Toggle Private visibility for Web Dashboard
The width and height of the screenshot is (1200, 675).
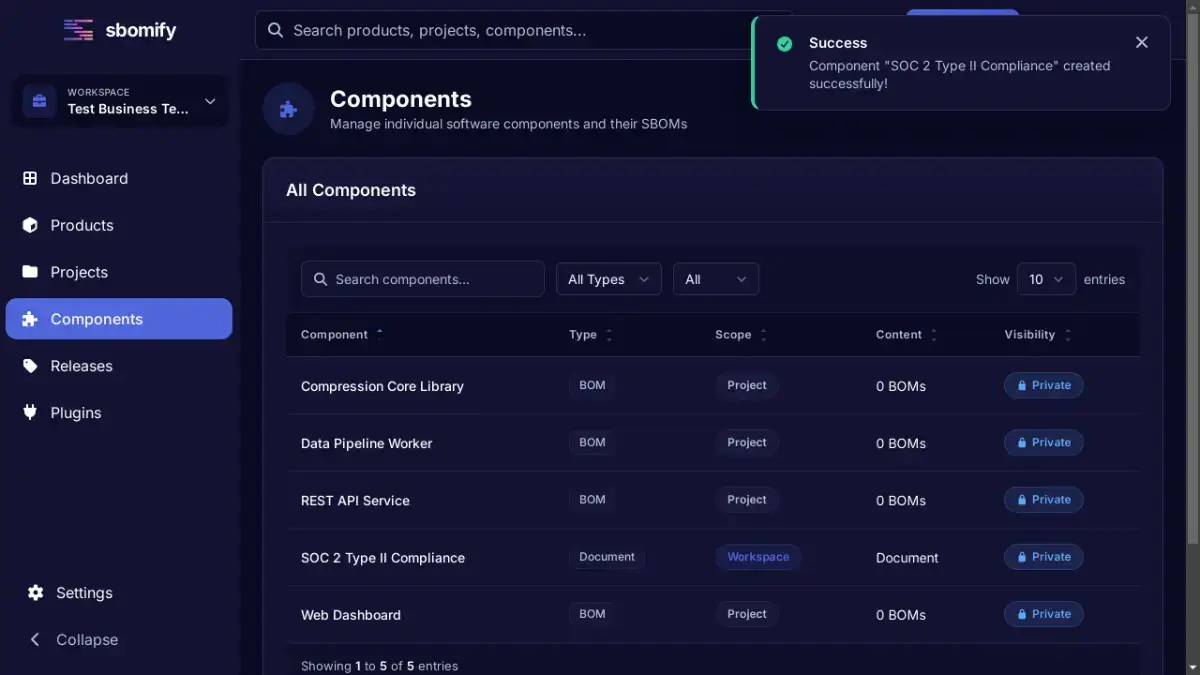point(1043,614)
